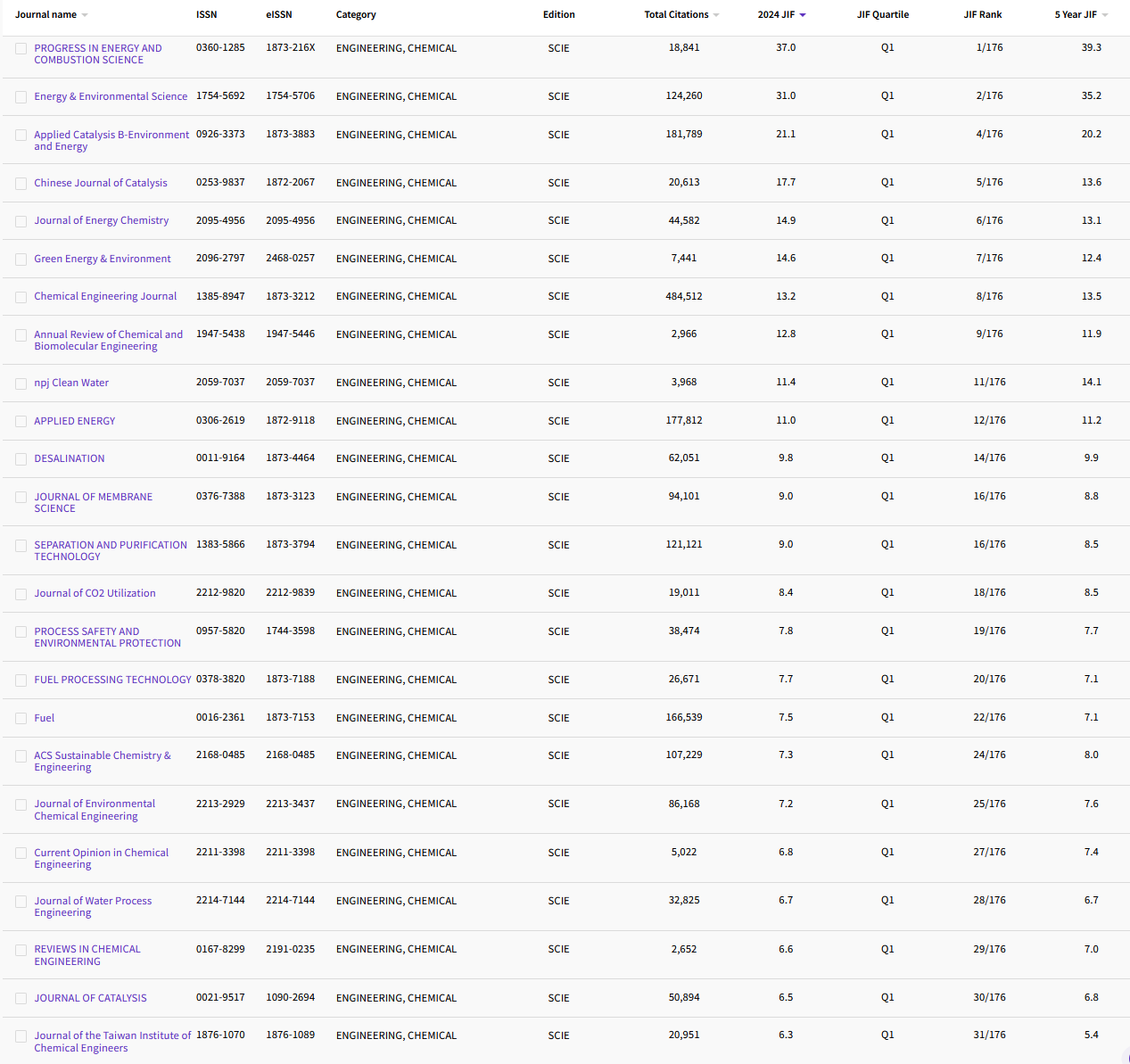Tick the checkbox beside FUEL PROCESSING TECHNOLOGY
The height and width of the screenshot is (1064, 1130).
[x=21, y=680]
